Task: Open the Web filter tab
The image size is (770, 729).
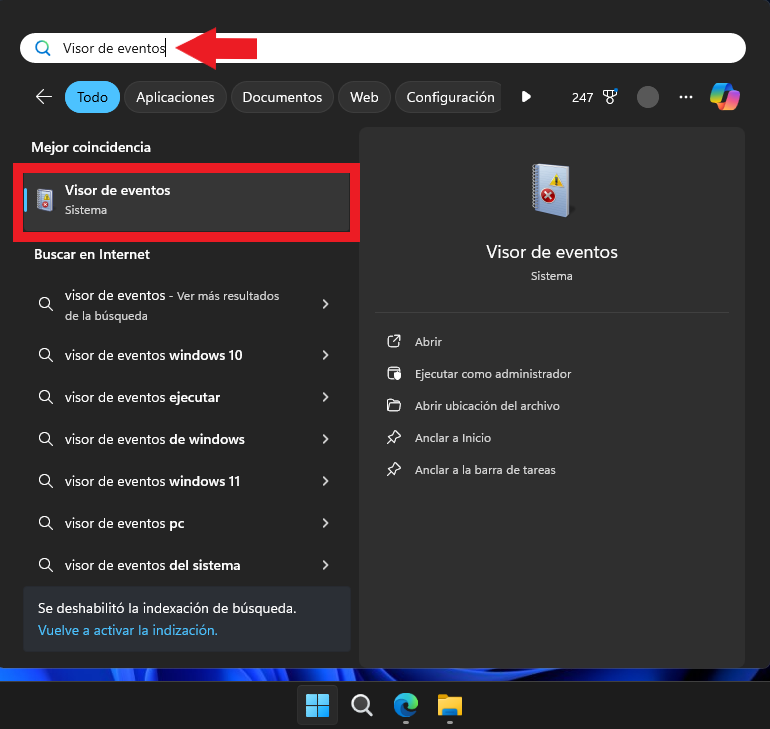Action: (364, 97)
